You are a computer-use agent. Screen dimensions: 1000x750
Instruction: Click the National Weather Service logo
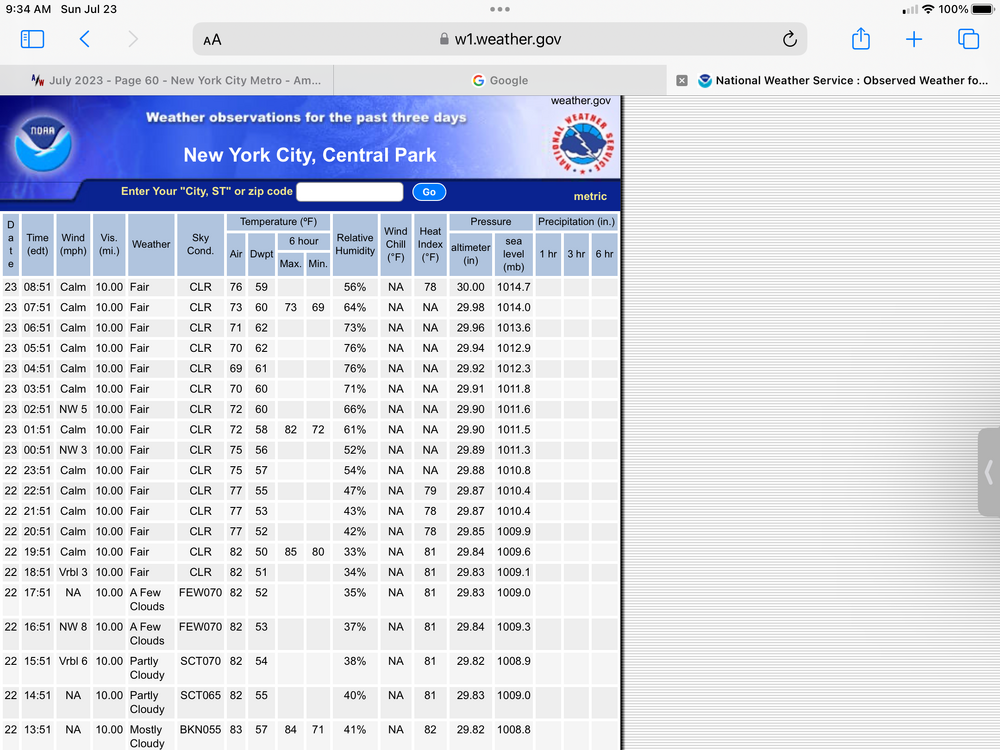(582, 143)
